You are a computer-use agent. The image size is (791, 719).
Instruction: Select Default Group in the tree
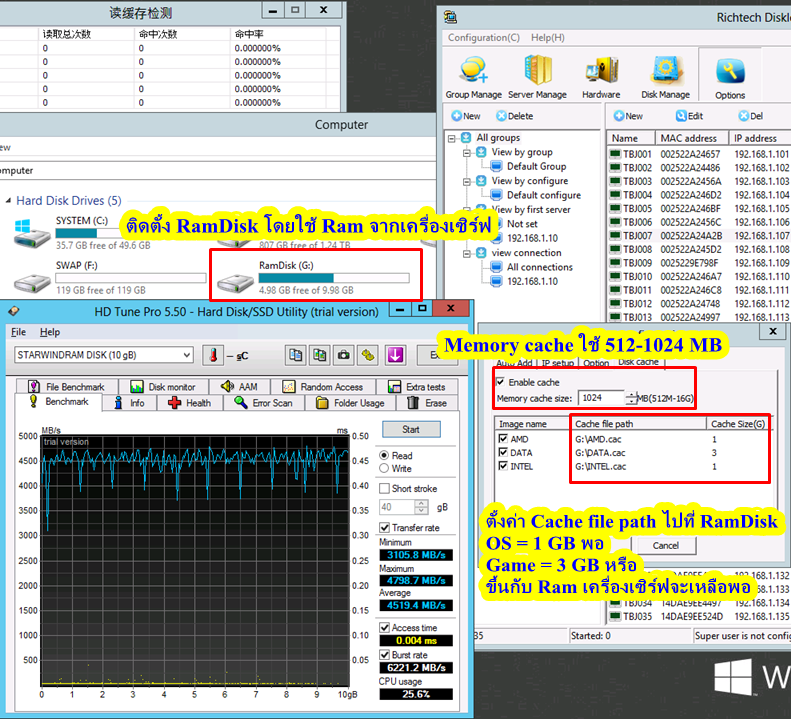(x=536, y=167)
